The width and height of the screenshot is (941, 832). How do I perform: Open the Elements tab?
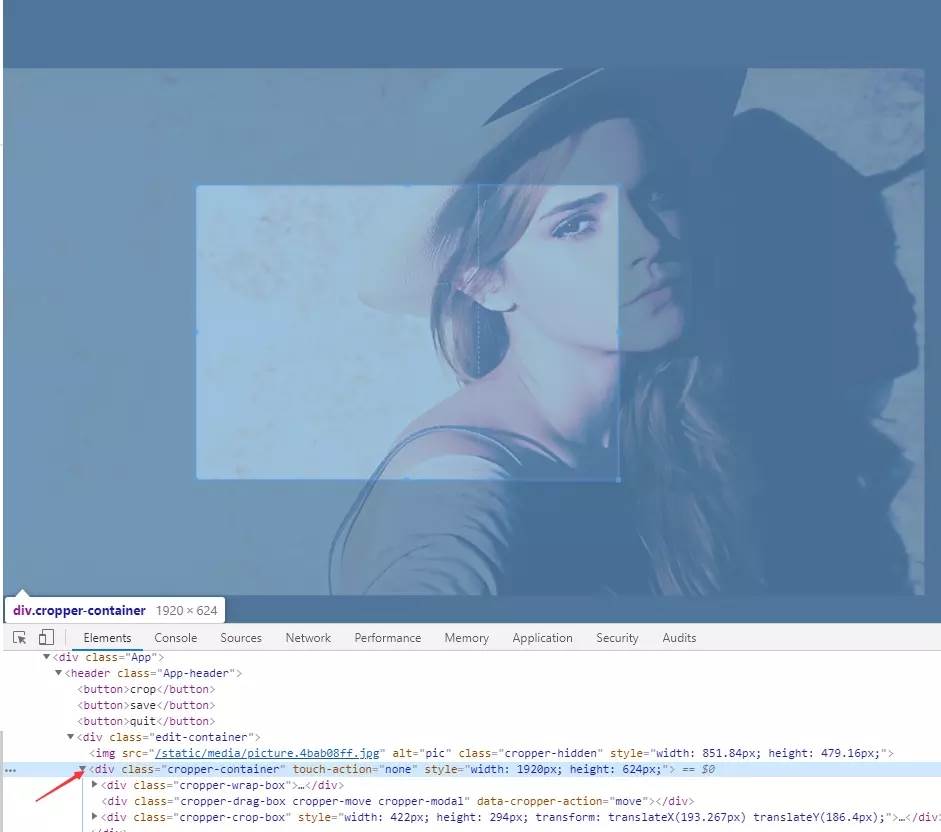click(x=107, y=638)
